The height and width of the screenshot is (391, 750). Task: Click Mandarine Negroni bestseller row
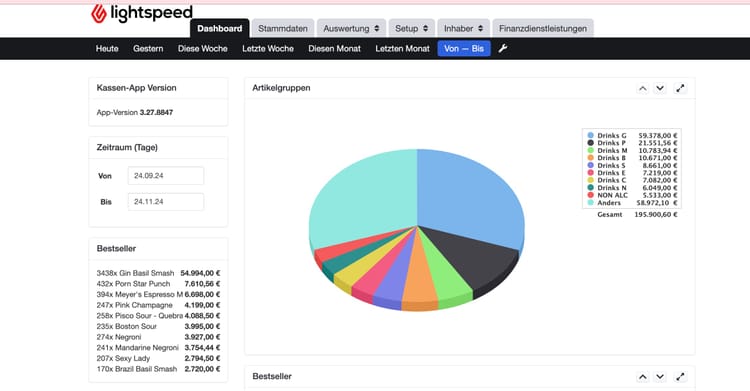(x=158, y=347)
